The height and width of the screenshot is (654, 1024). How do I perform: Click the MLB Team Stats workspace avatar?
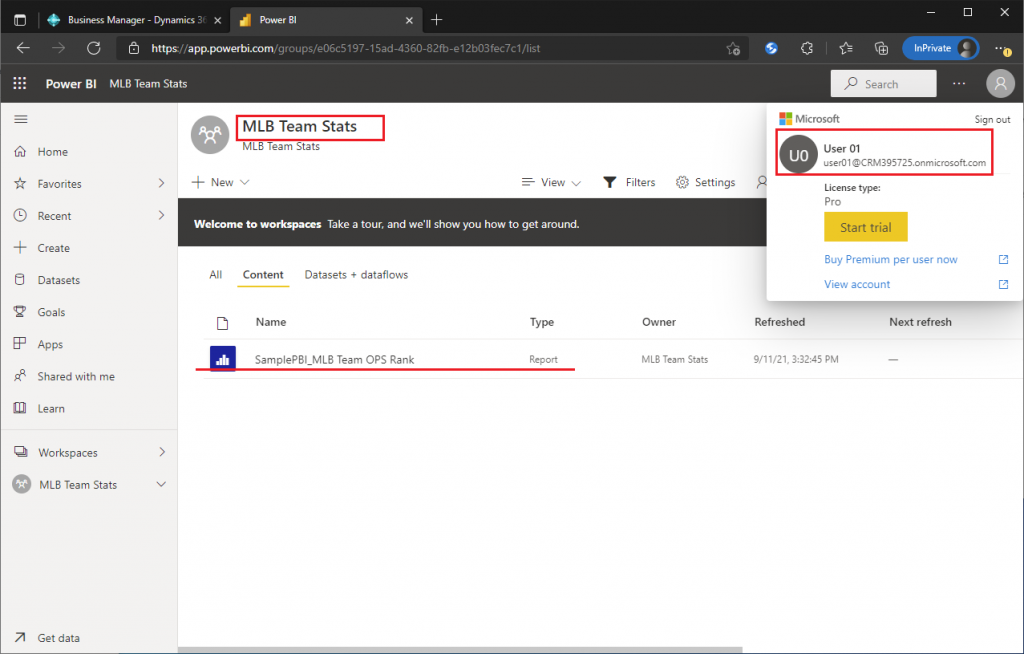(x=210, y=135)
